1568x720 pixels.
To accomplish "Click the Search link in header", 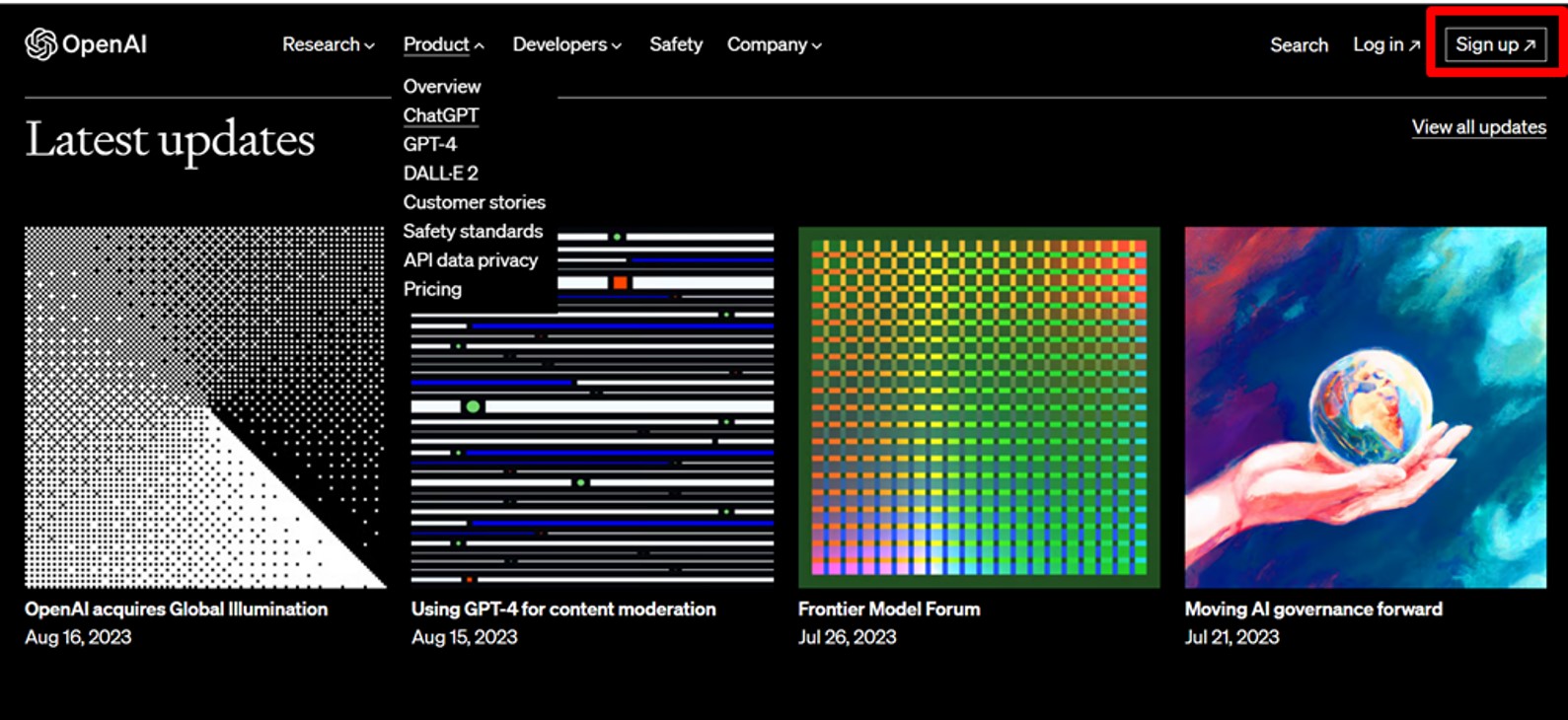I will coord(1299,44).
